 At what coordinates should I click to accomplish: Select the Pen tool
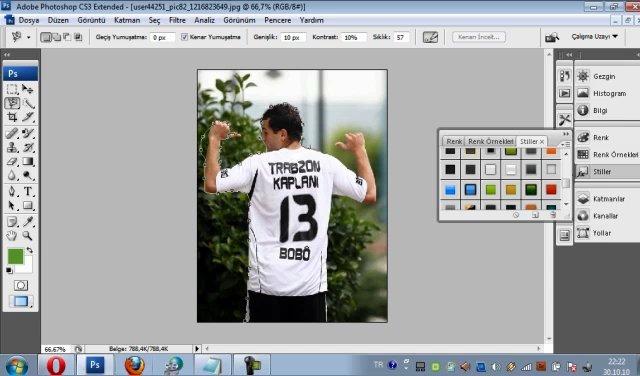pos(12,191)
